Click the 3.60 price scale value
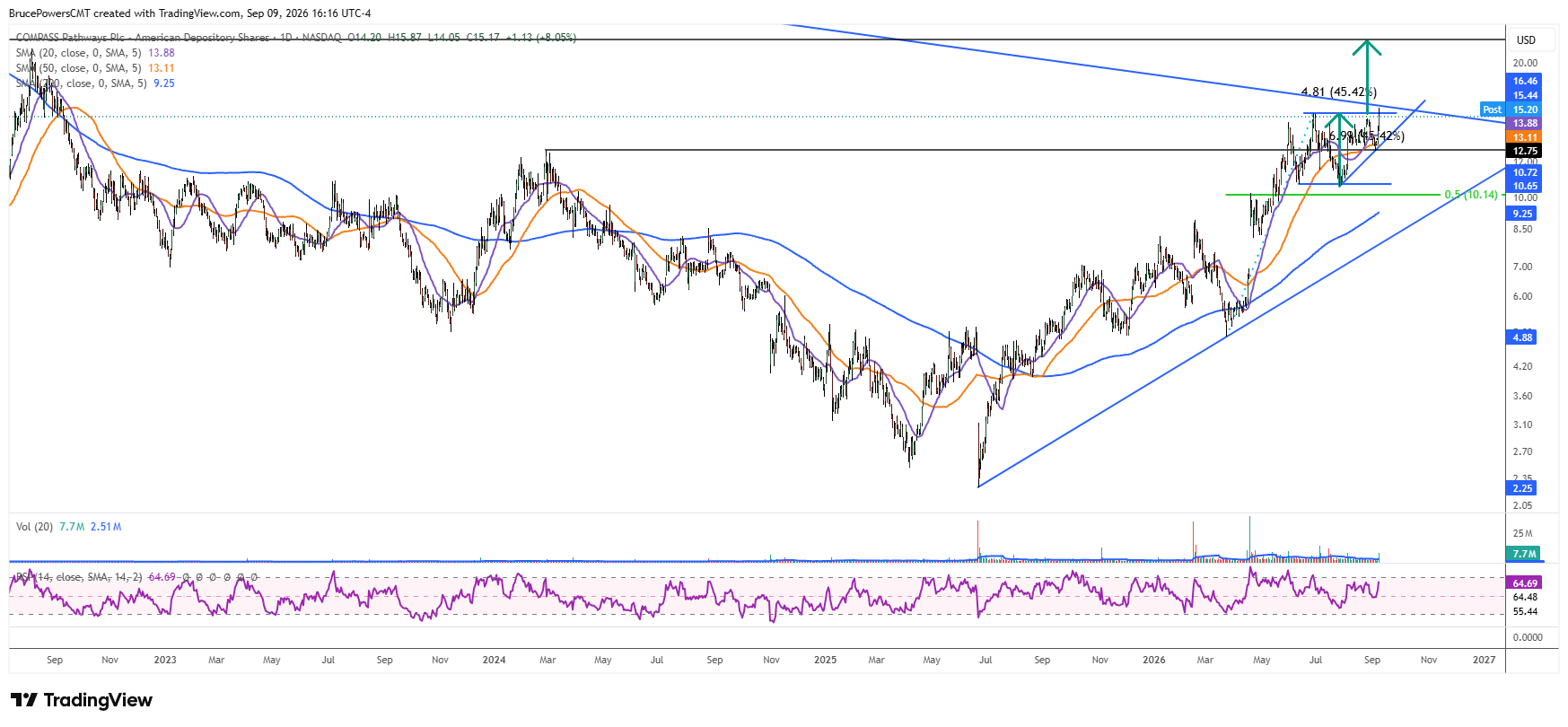 tap(1522, 396)
